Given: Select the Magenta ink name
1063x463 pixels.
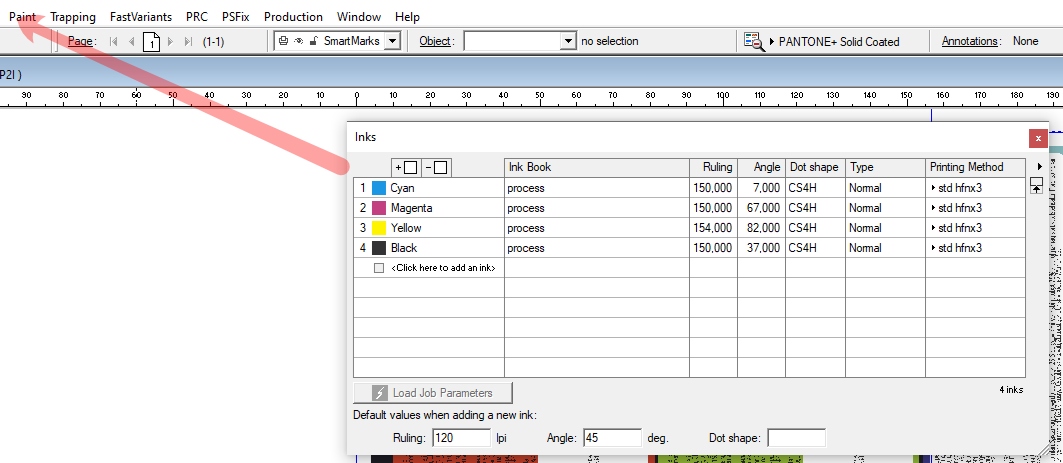Looking at the screenshot, I should click(x=412, y=208).
